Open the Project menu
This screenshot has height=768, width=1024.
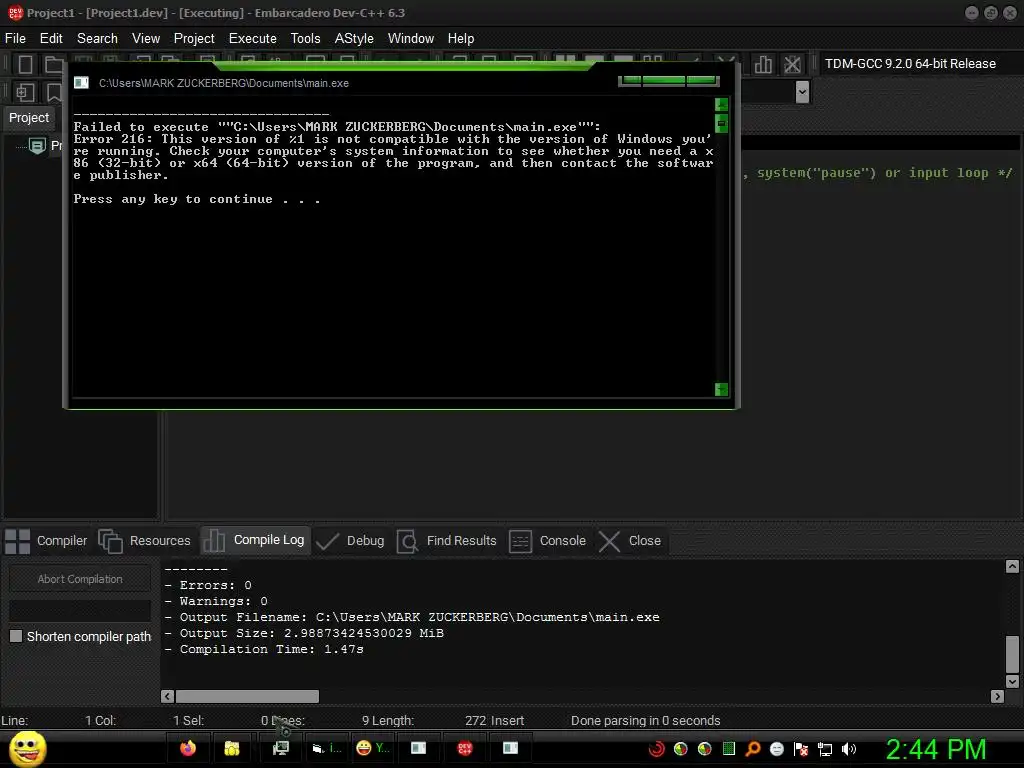point(194,39)
